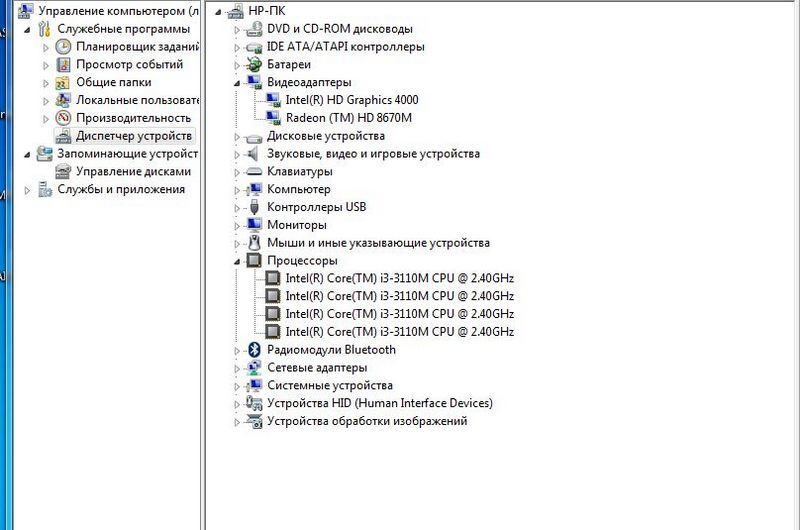Click the Мыши и иные указывающие устройства icon
The image size is (800, 530).
click(254, 243)
